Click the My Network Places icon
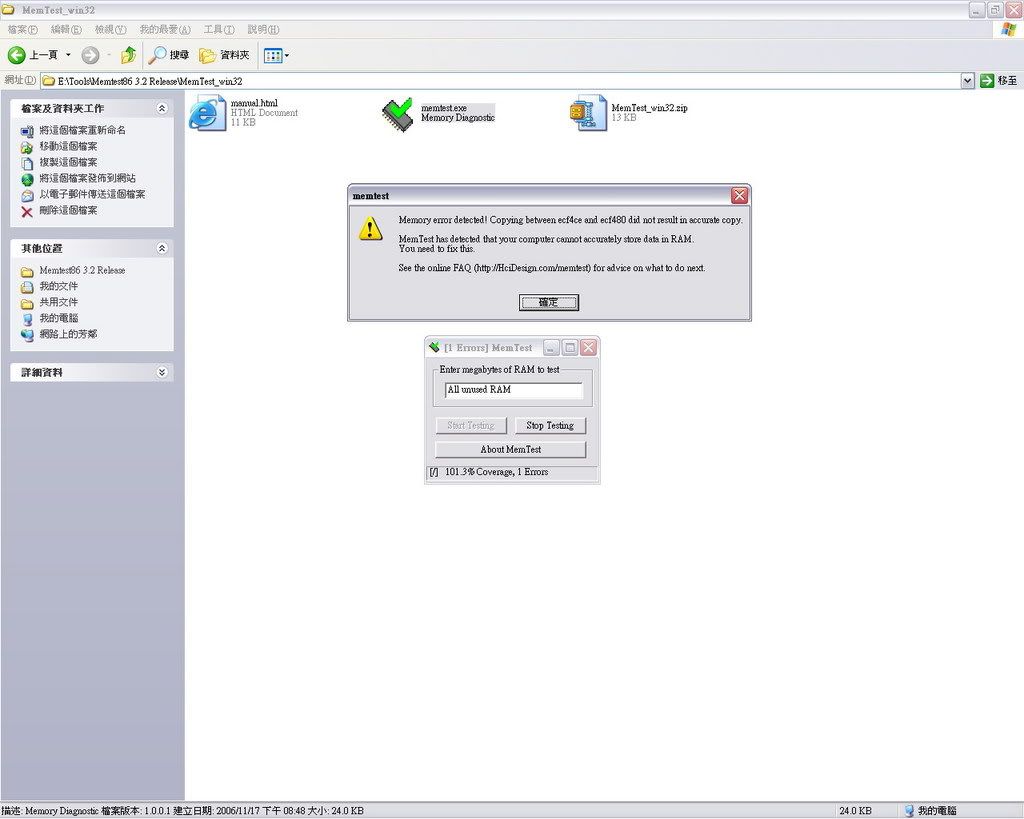Screen dimensions: 1024x819 pyautogui.click(x=27, y=335)
